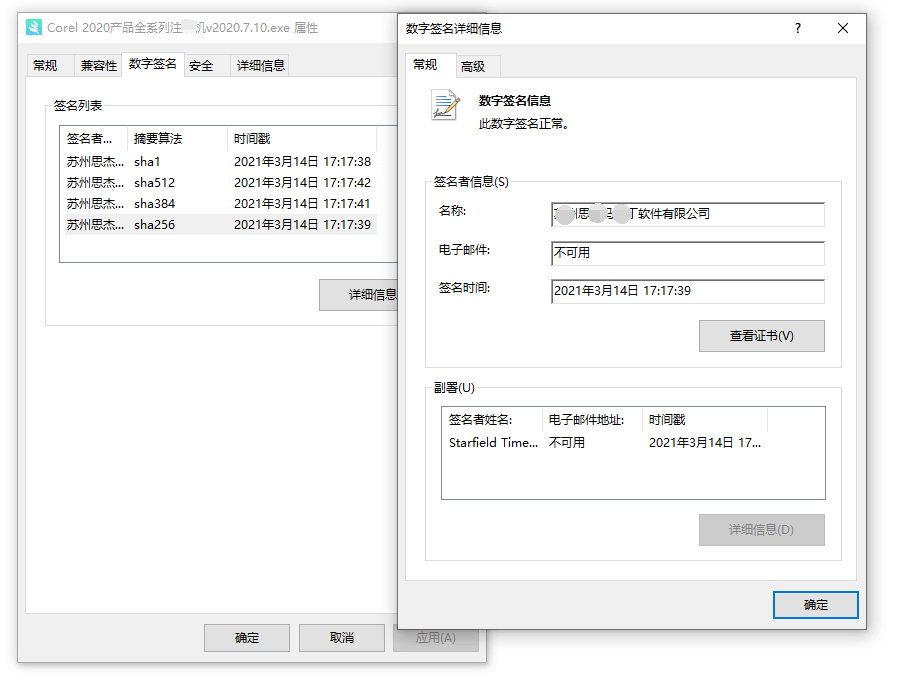Viewport: 901px width, 674px height.
Task: Select the sha256 signature row
Action: pyautogui.click(x=221, y=225)
